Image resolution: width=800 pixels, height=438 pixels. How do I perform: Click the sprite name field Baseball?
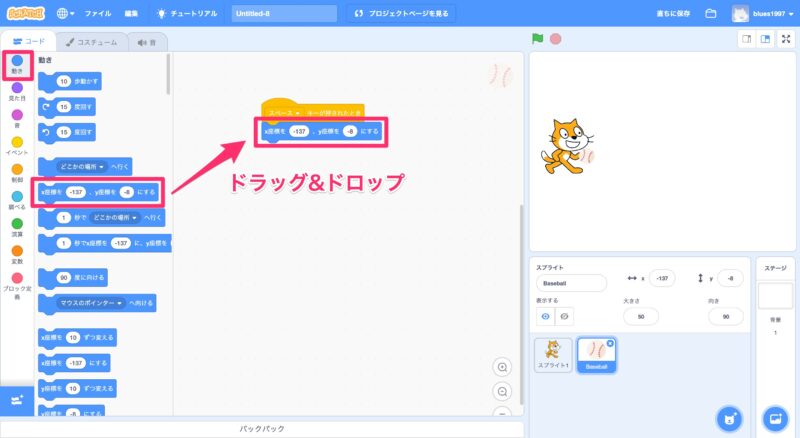pos(571,283)
